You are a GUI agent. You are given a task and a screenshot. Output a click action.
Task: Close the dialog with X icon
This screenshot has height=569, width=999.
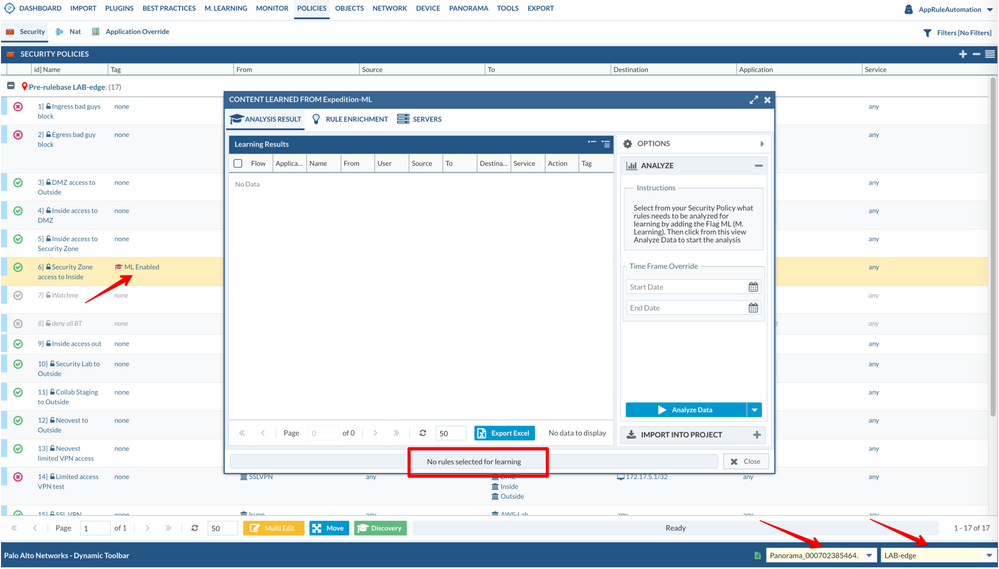coord(767,99)
